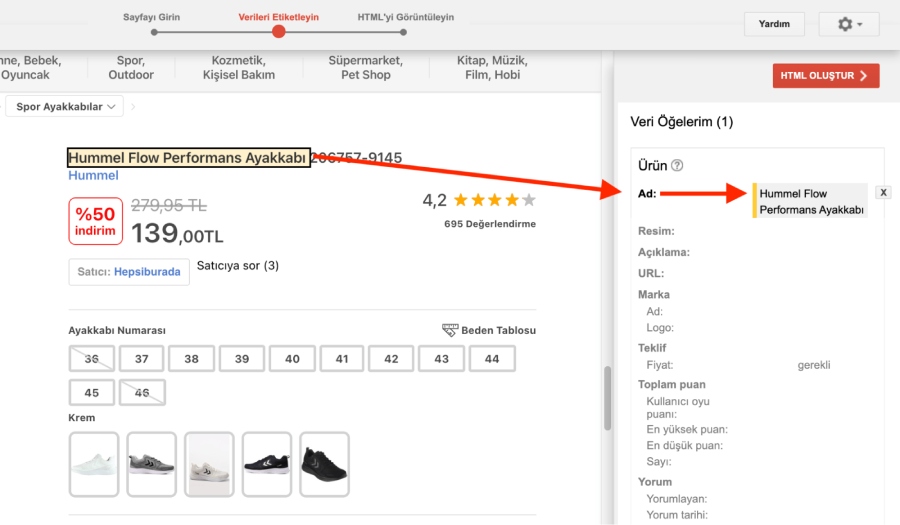
Task: Click the highlighted product title text
Action: pyautogui.click(x=188, y=158)
